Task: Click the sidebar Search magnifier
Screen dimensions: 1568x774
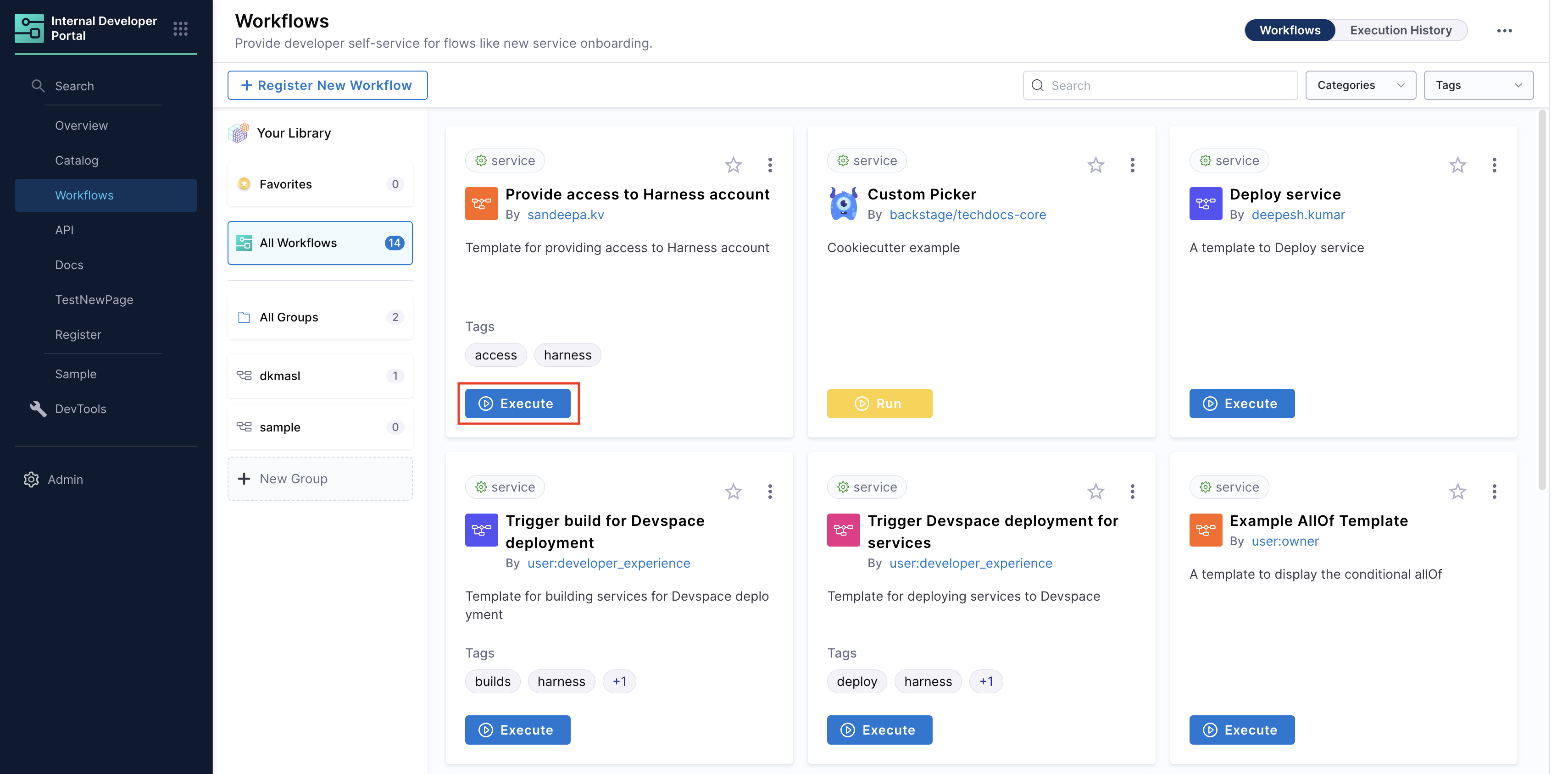Action: point(38,86)
